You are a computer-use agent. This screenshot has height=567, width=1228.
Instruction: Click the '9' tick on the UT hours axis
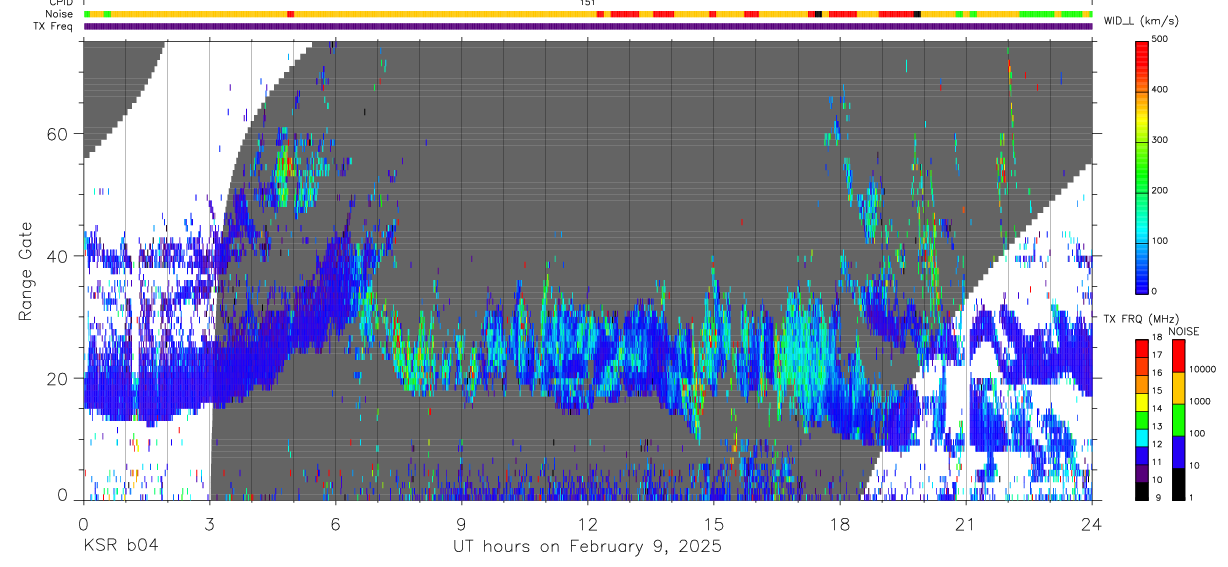(x=461, y=523)
